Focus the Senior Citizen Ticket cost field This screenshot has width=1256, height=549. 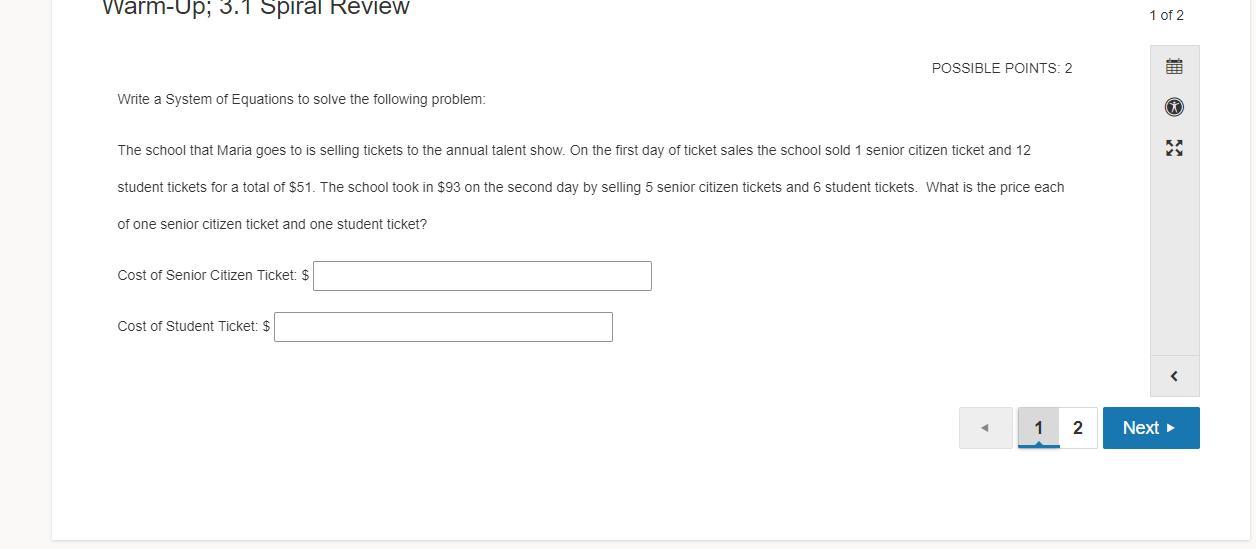pos(482,276)
